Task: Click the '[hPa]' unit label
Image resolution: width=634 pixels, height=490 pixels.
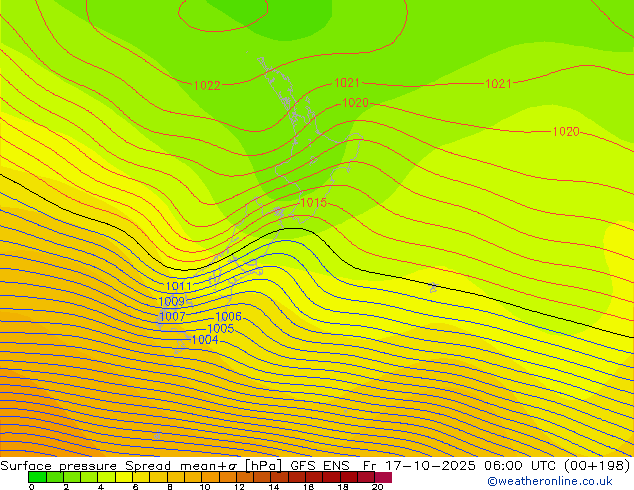Action: click(x=263, y=465)
